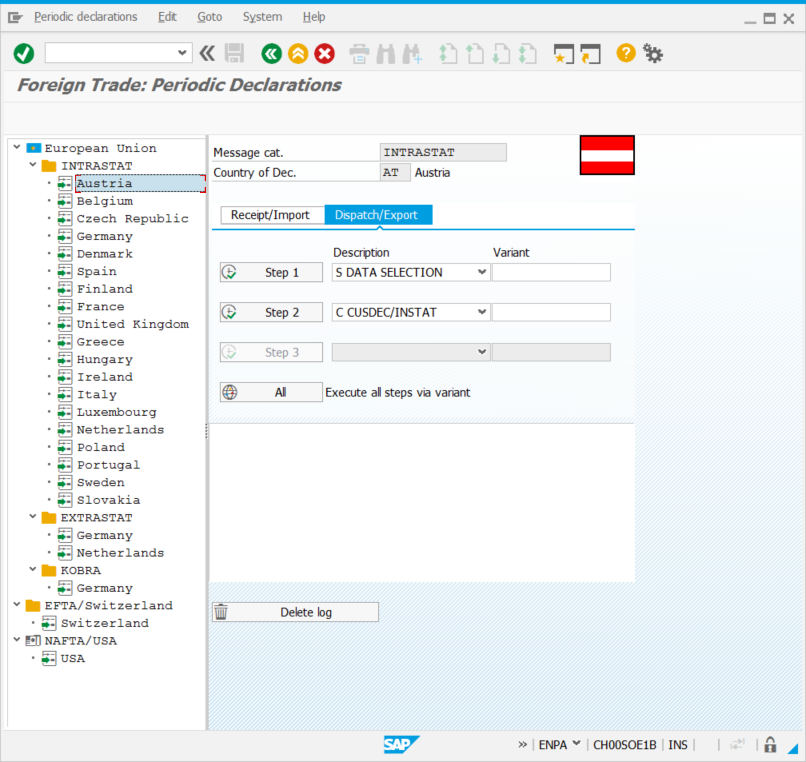Screen dimensions: 806x762
Task: Select Slovakia in the tree
Action: point(108,500)
